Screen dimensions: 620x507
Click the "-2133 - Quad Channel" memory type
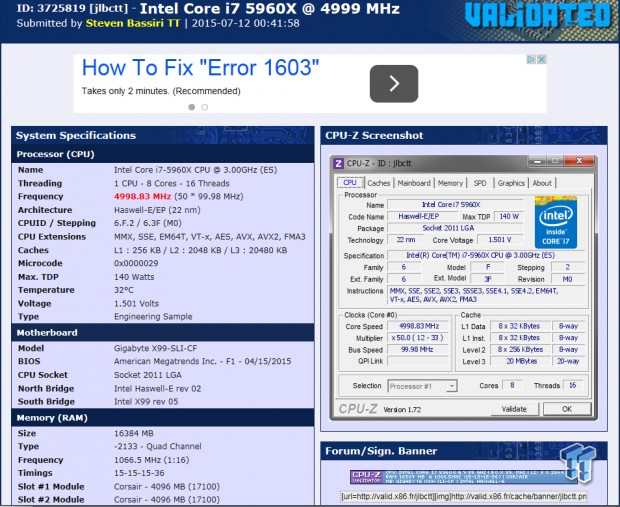click(x=157, y=446)
